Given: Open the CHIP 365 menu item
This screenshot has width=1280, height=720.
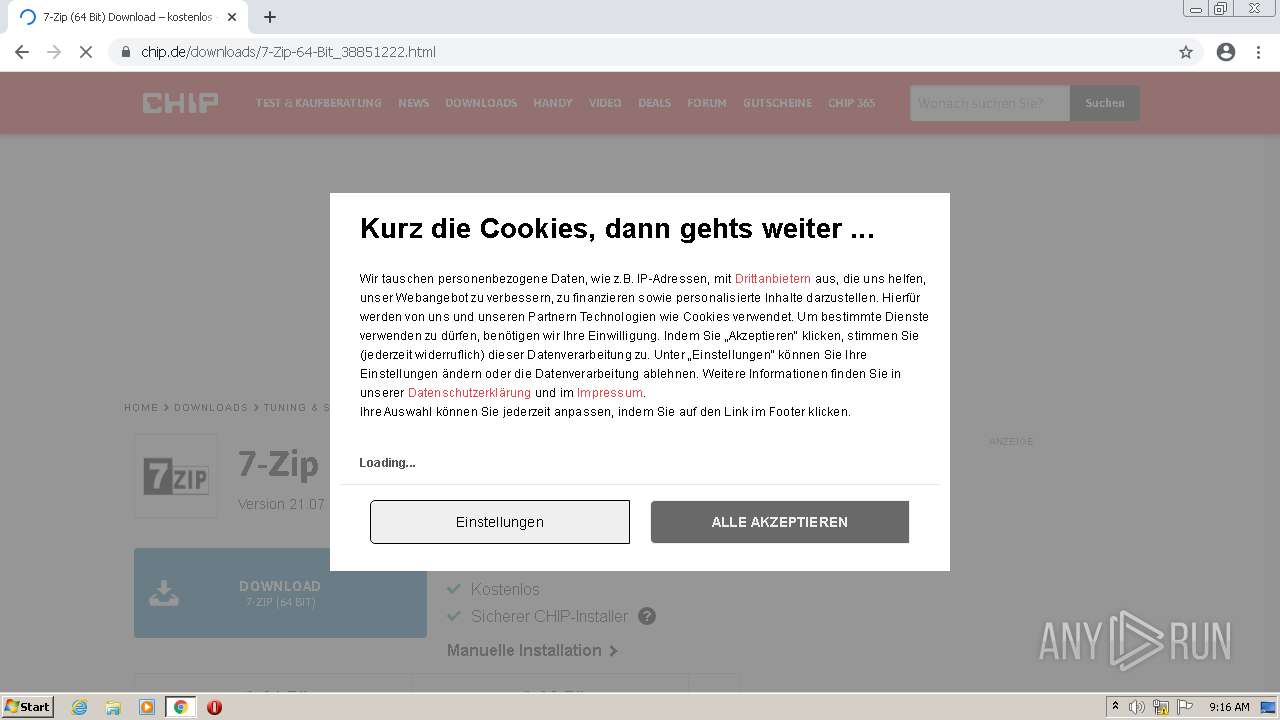Looking at the screenshot, I should tap(851, 103).
